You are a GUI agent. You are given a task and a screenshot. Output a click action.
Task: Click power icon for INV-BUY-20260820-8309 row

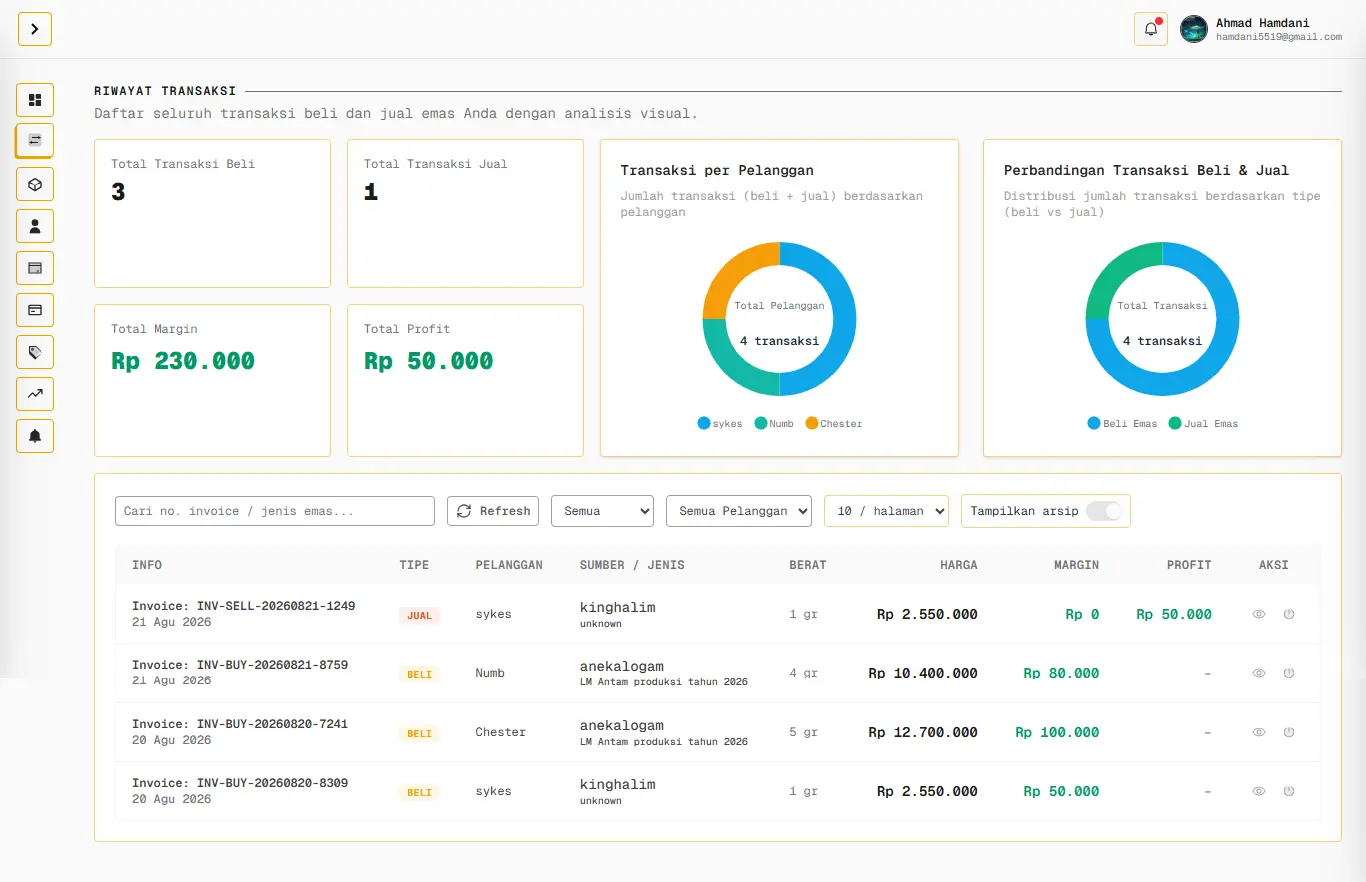click(1289, 791)
